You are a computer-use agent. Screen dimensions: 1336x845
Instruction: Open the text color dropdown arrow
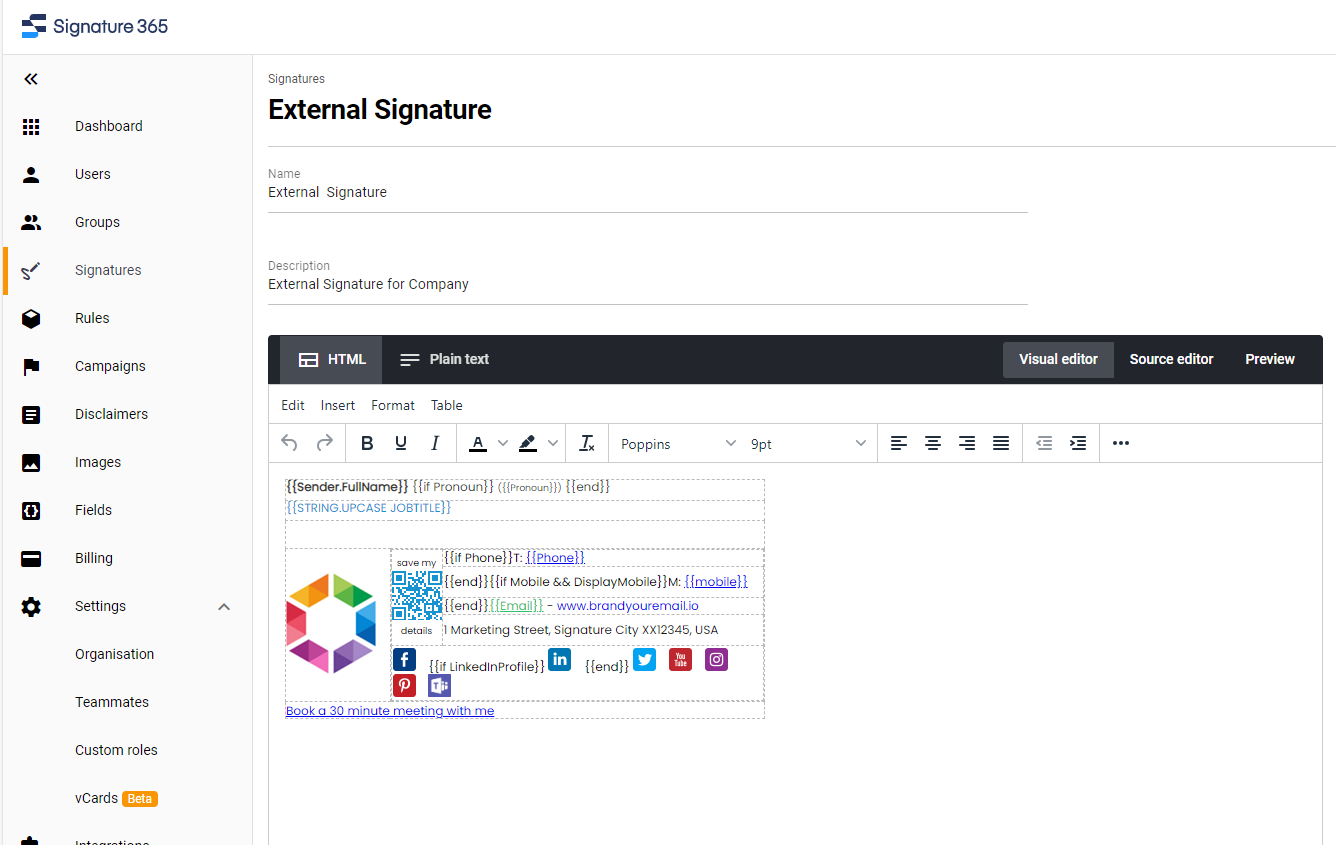503,443
